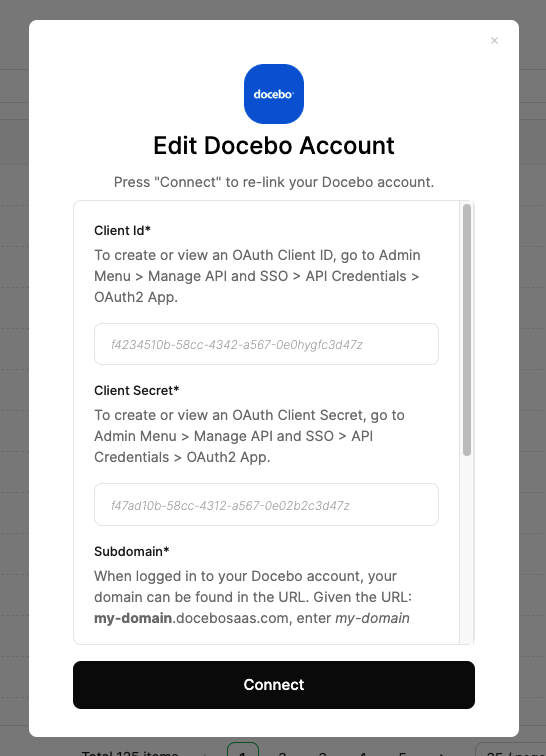Viewport: 546px width, 756px height.
Task: Click the 'Press "Connect" to re-link' subtitle
Action: pos(273,182)
